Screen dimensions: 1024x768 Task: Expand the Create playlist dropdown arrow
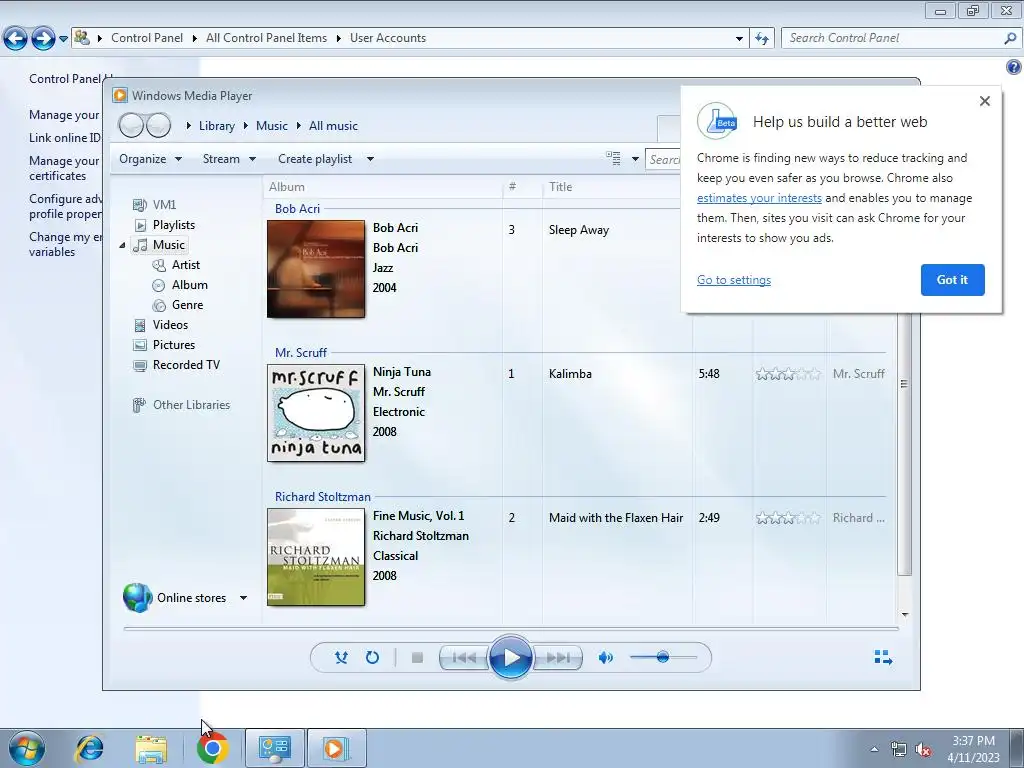(370, 159)
